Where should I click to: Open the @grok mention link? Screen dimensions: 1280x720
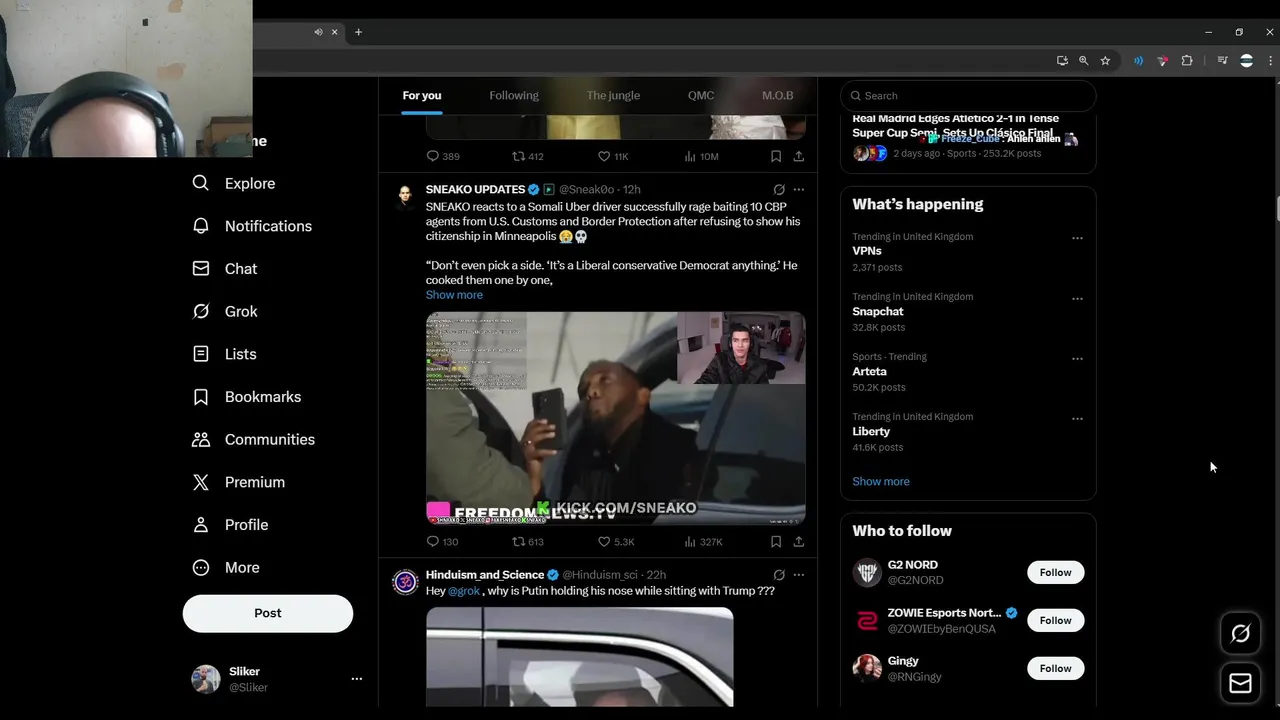pos(464,591)
